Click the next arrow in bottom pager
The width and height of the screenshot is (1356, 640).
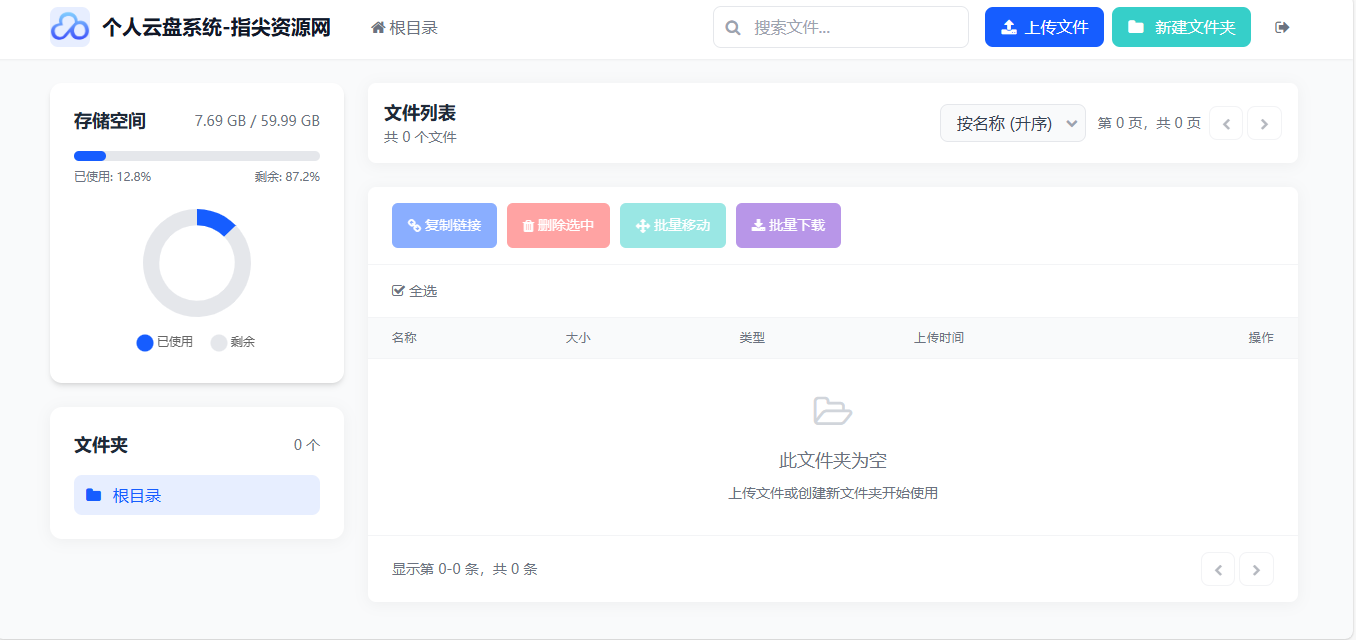(1256, 570)
